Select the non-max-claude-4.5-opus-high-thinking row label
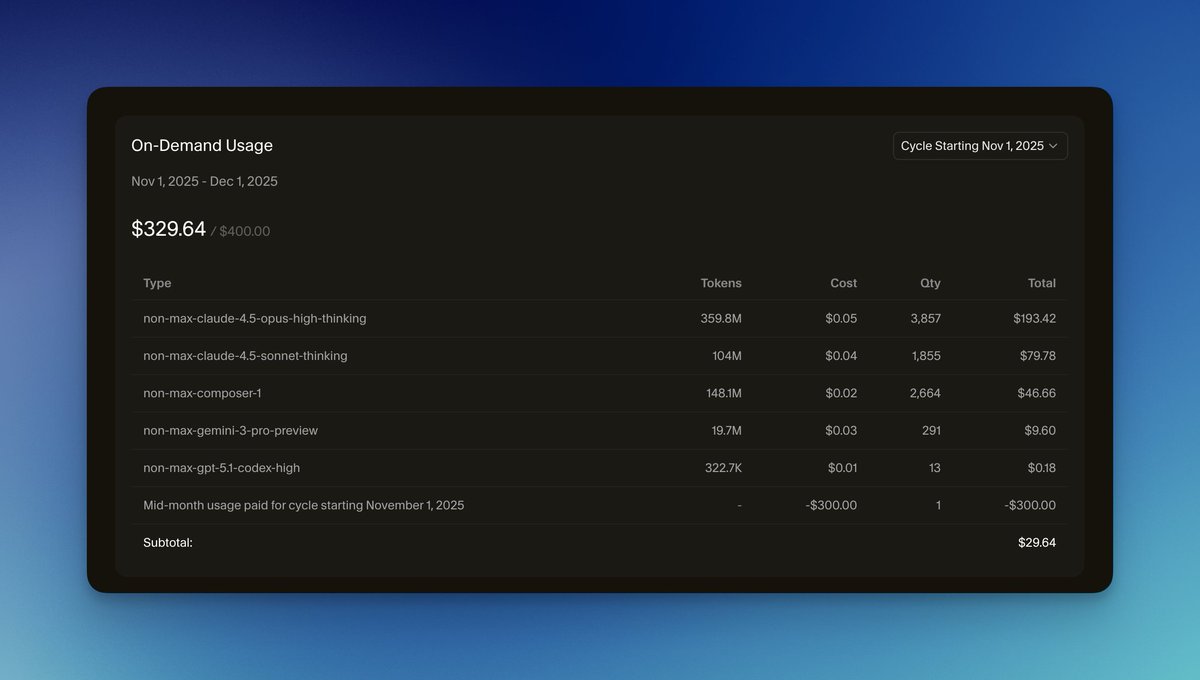Viewport: 1200px width, 680px height. (x=255, y=318)
